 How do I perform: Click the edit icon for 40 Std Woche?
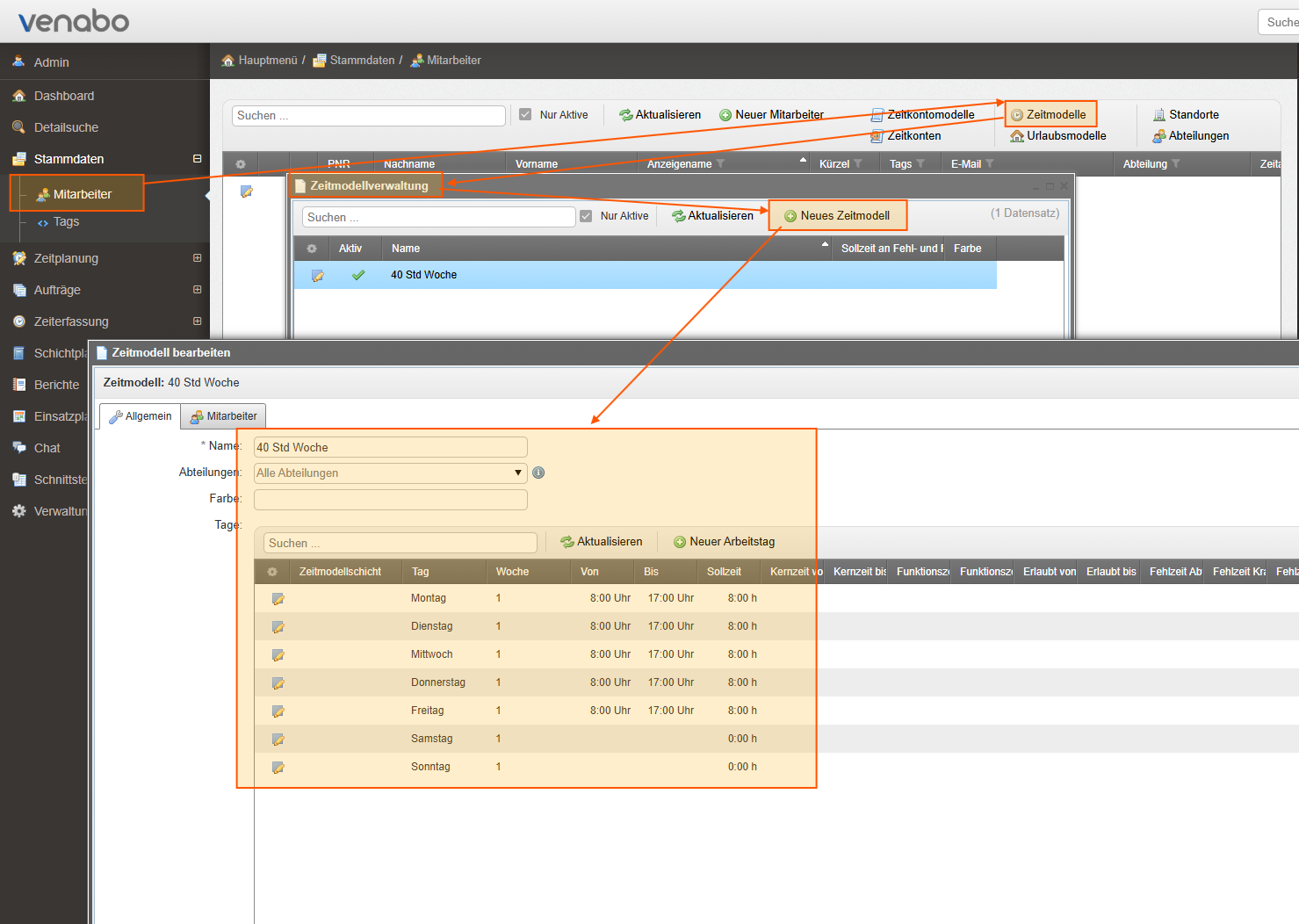(x=318, y=276)
